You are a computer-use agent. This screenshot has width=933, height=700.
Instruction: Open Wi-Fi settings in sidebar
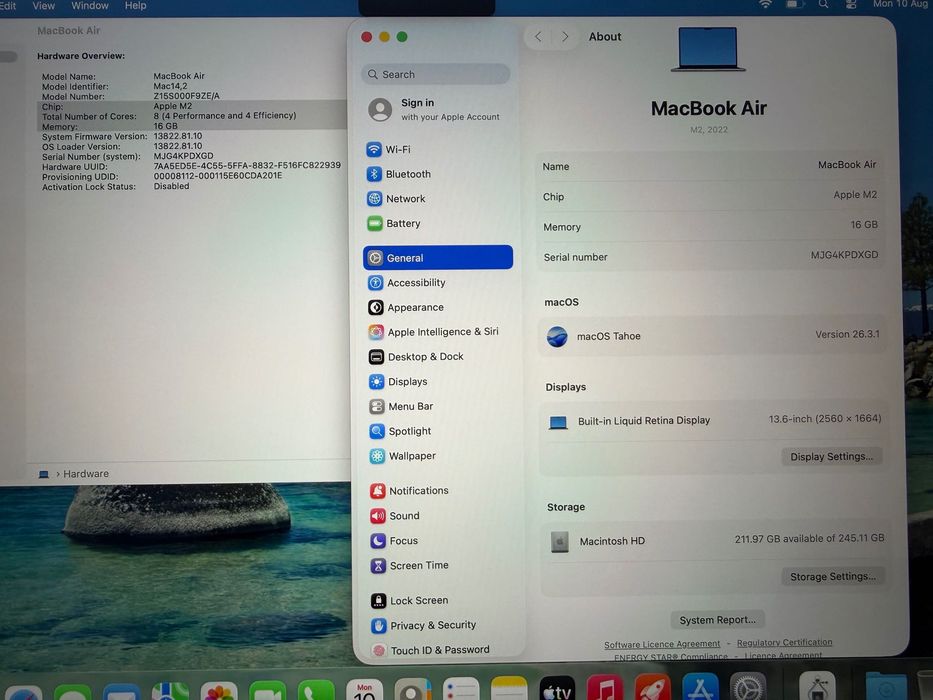click(x=389, y=149)
